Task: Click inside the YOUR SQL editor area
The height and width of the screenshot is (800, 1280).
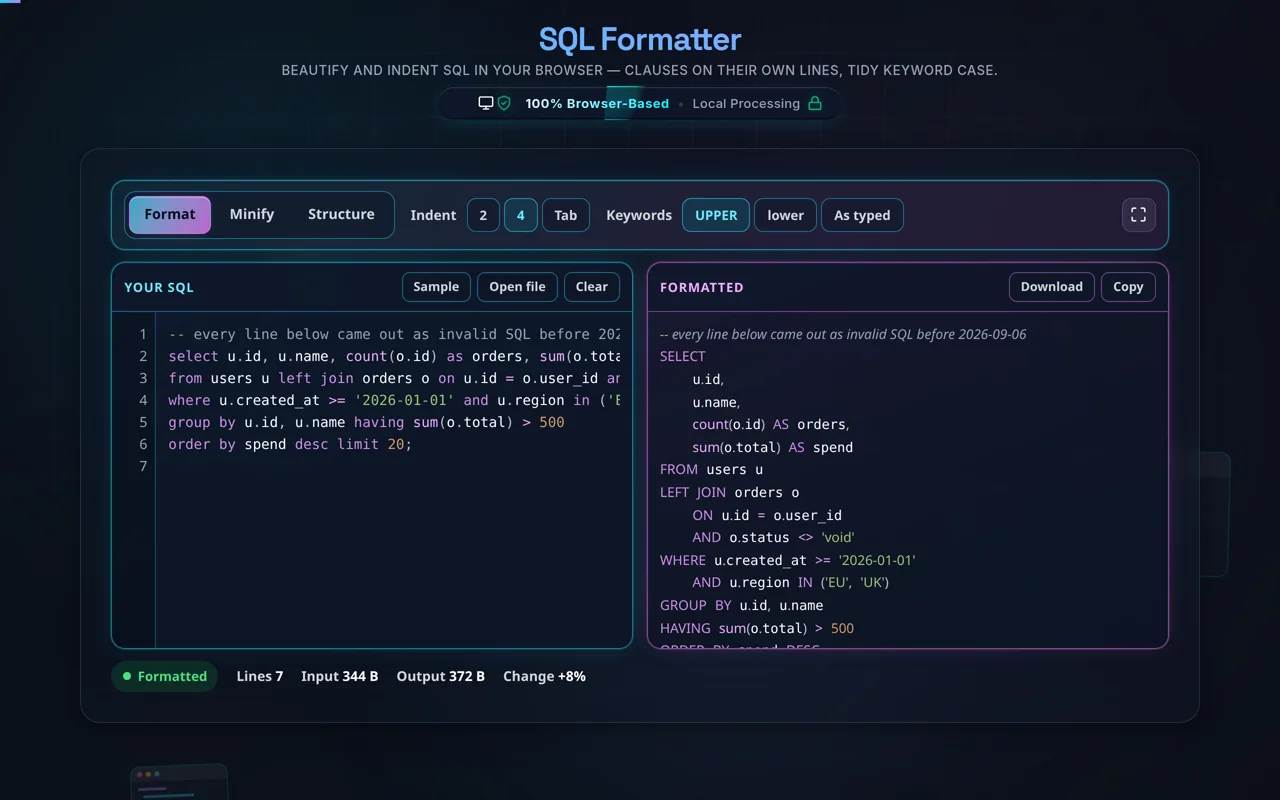Action: pos(394,480)
